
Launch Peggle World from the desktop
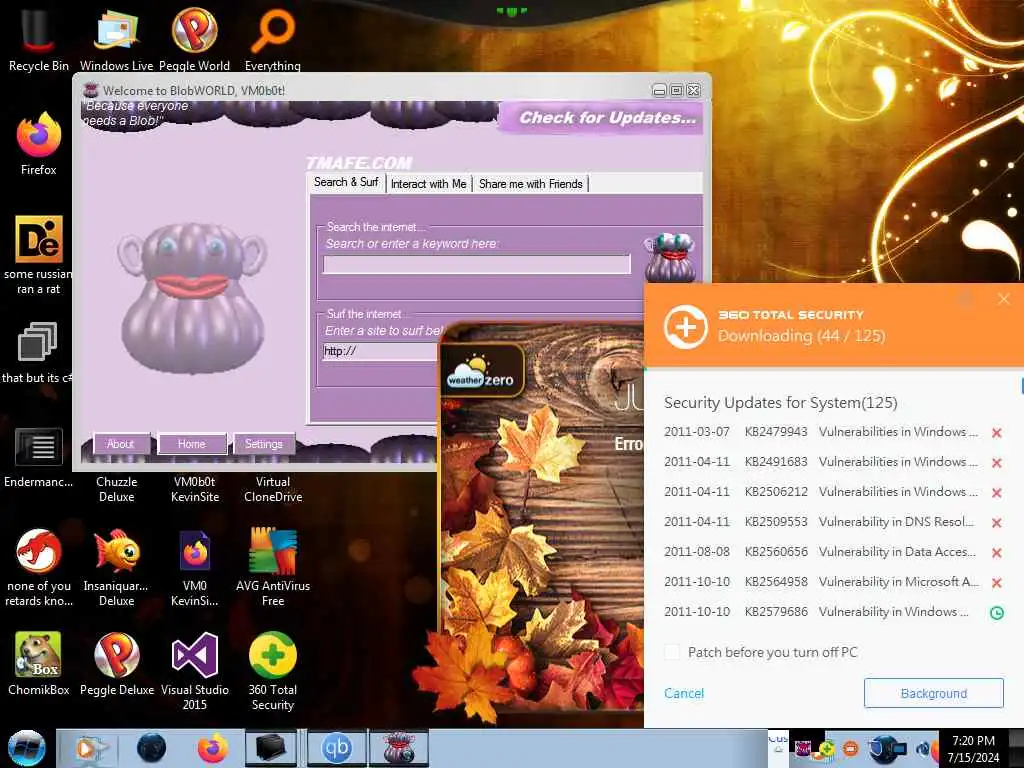coord(194,38)
